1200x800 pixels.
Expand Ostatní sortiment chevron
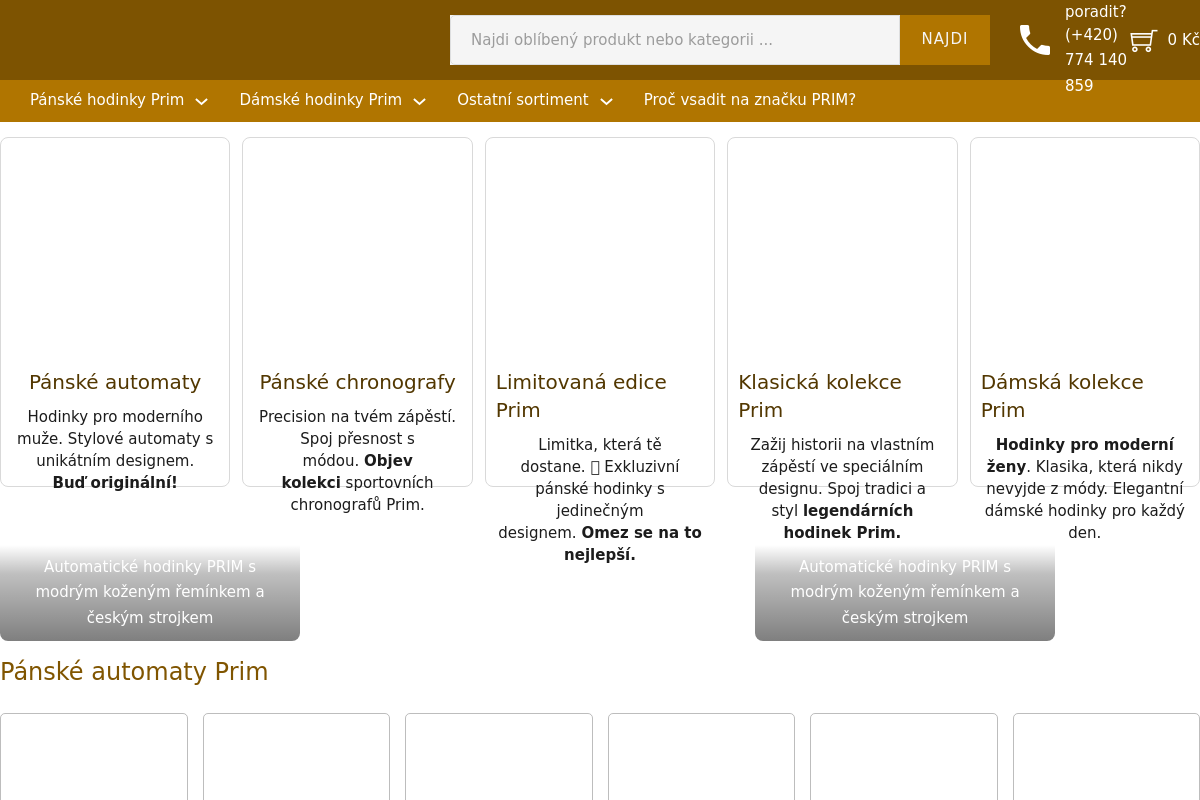tap(606, 101)
